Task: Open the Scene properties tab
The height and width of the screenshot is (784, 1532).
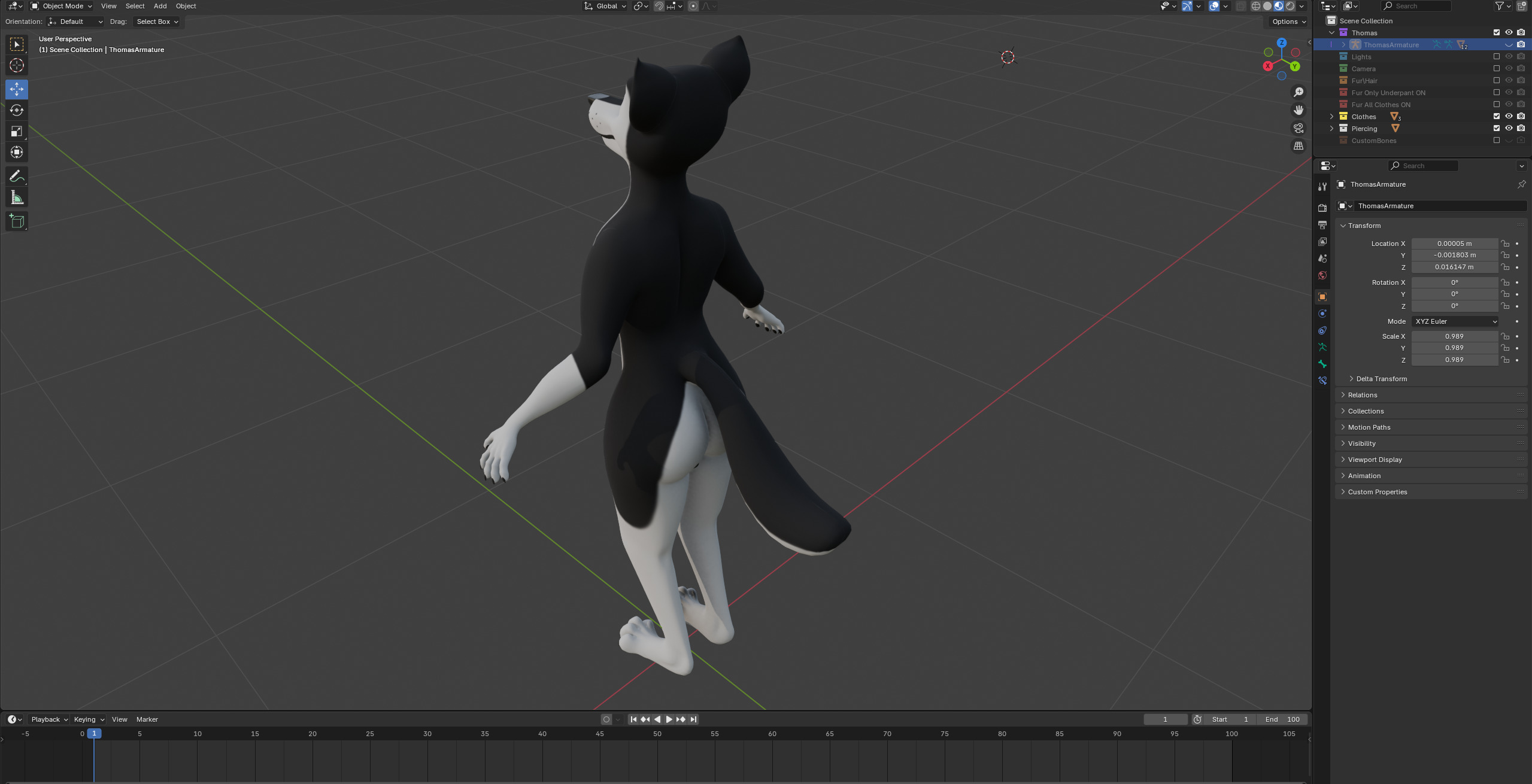Action: 1322,259
